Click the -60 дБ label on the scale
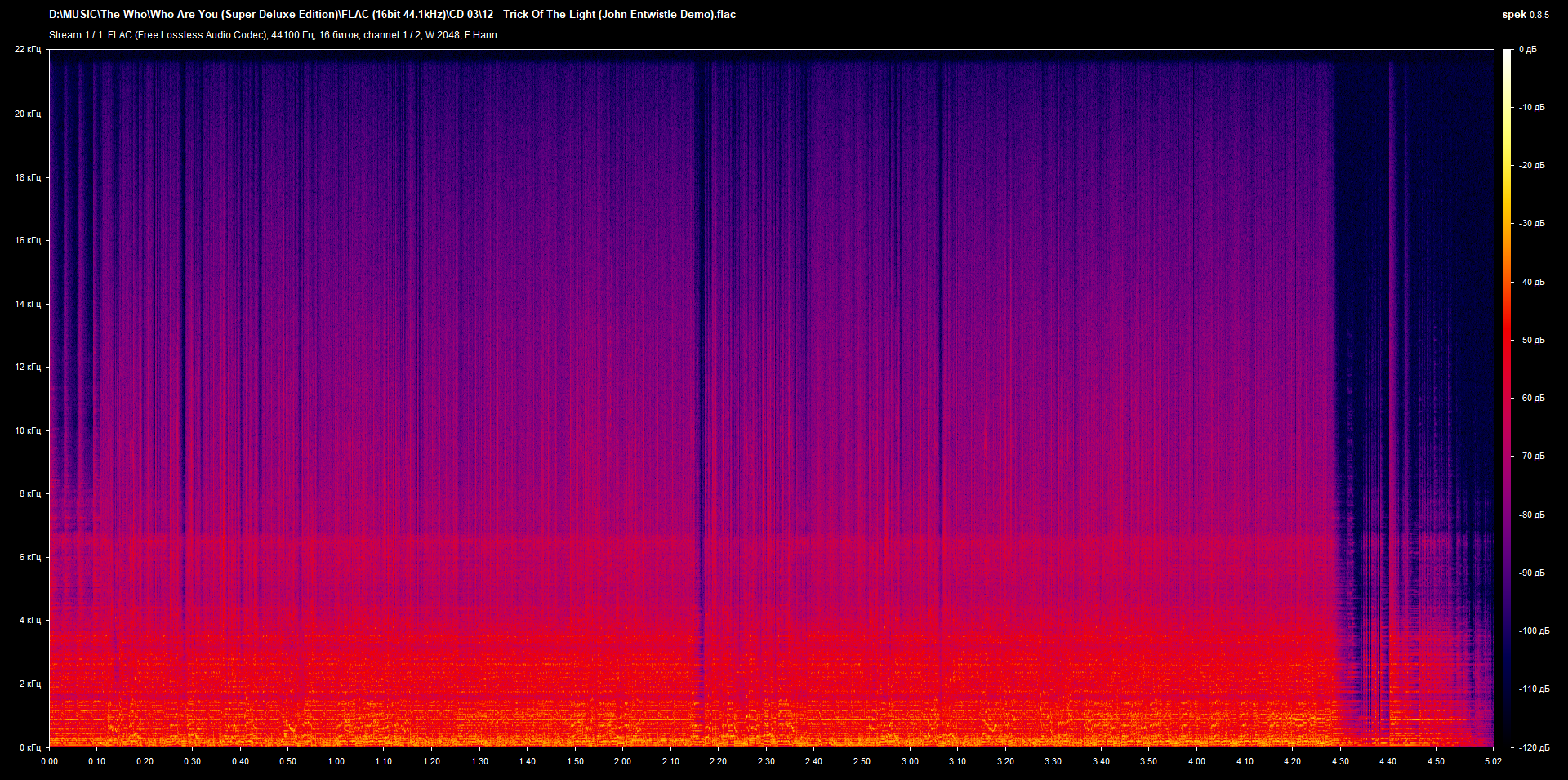 [1531, 399]
